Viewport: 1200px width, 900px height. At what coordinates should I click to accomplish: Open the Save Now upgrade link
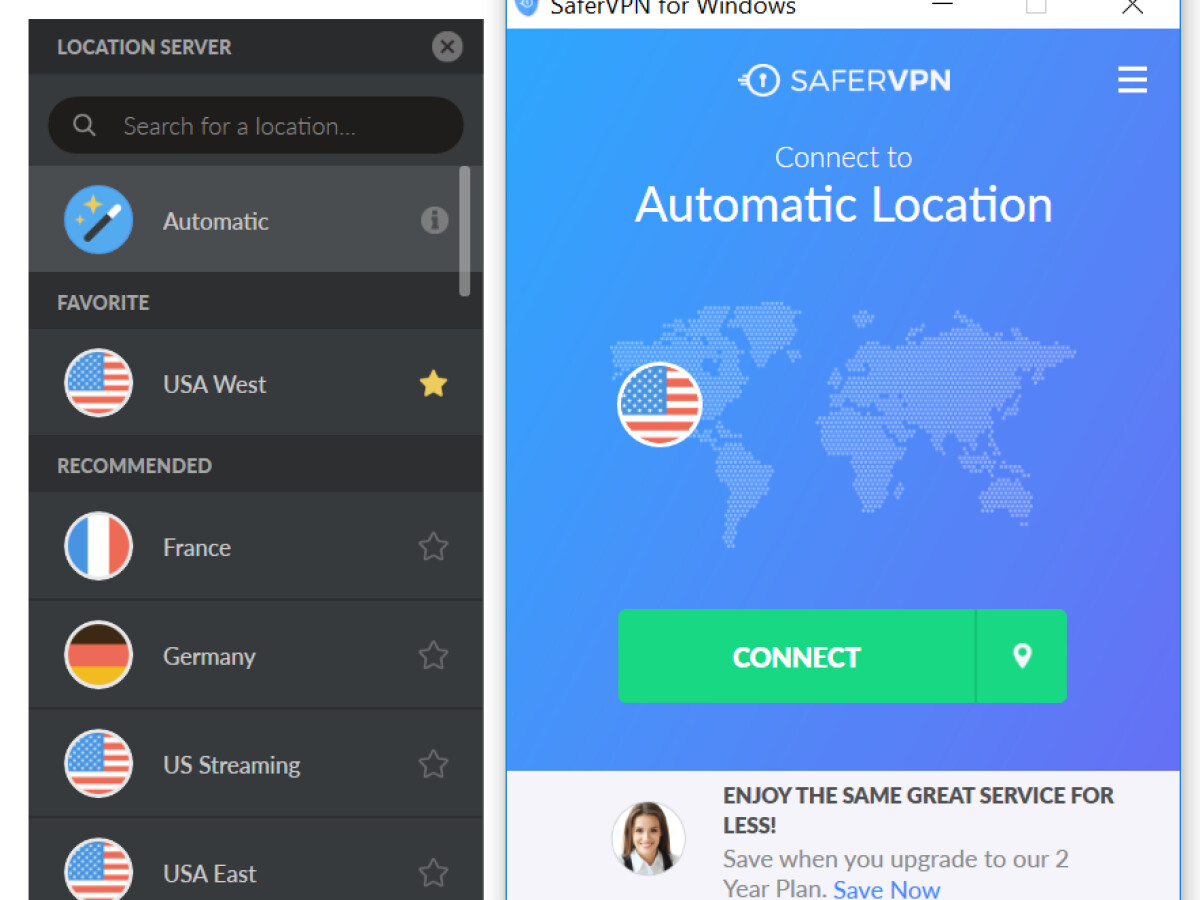[x=887, y=888]
